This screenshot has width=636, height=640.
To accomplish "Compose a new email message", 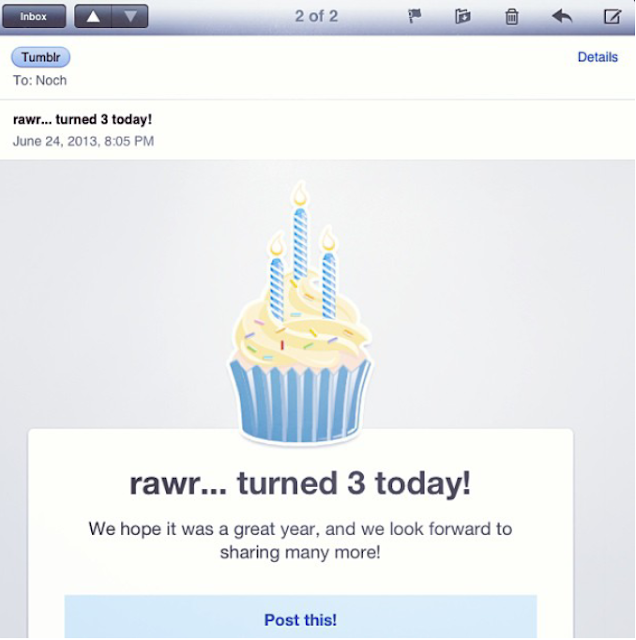I will (612, 16).
